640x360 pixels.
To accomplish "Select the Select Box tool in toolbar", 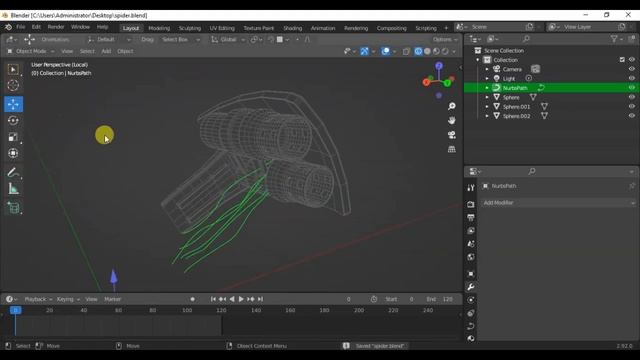I will pos(13,70).
